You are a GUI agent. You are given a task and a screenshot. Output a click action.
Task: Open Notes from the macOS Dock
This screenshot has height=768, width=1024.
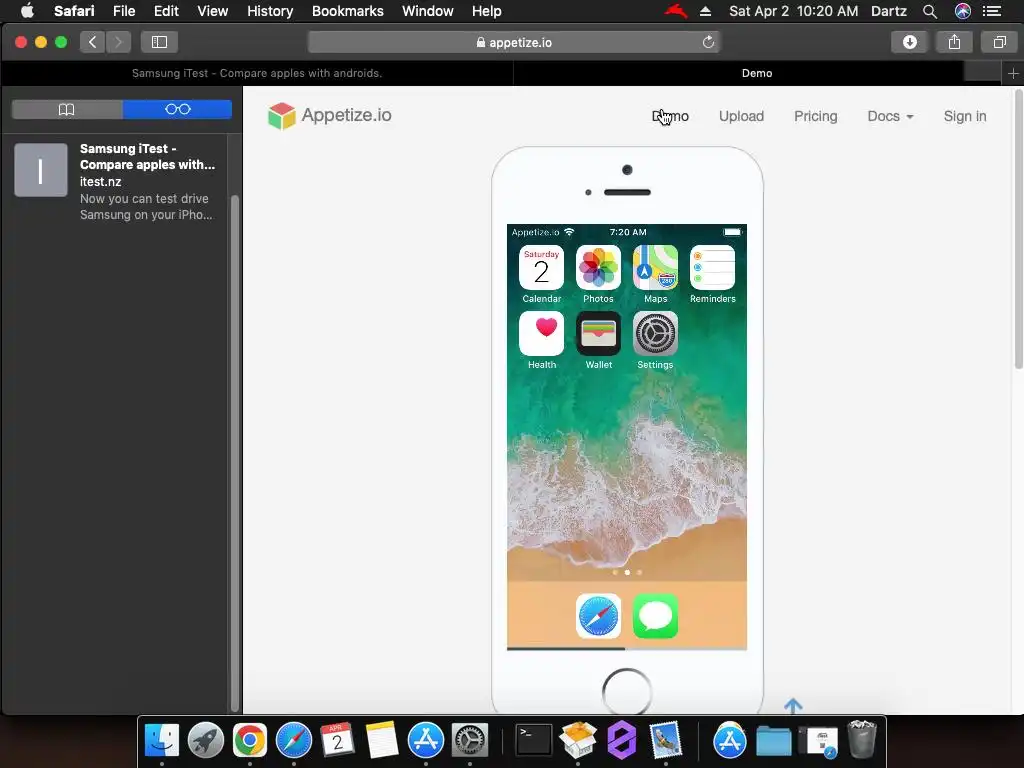(381, 741)
